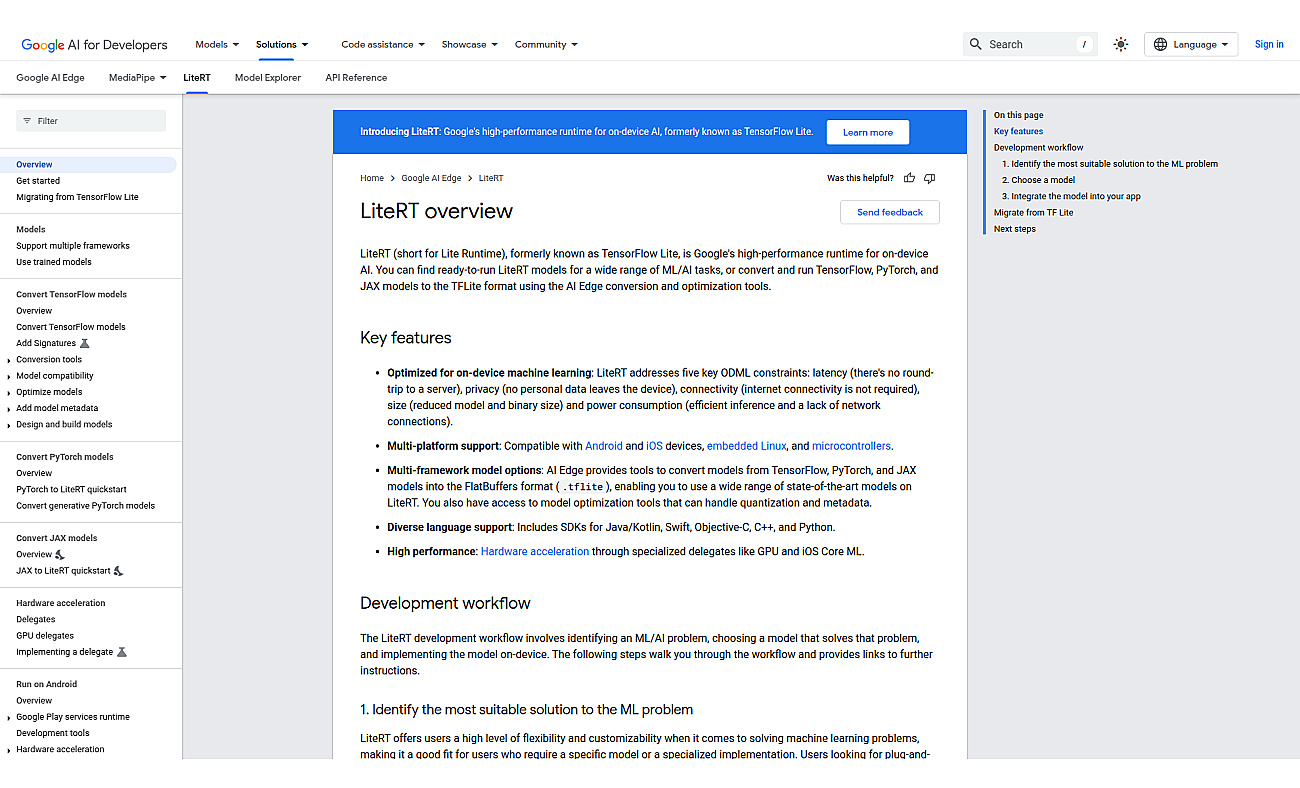Expand Design and build models section

click(9, 425)
